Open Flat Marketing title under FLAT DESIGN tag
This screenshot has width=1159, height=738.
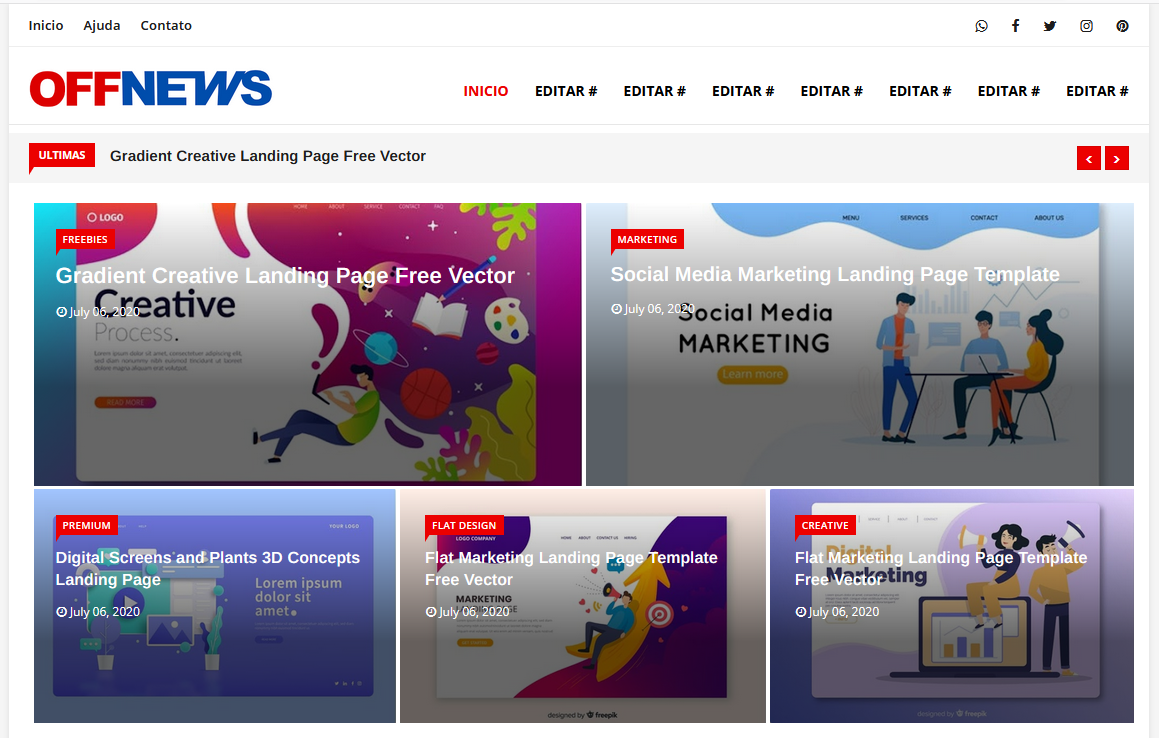(571, 569)
